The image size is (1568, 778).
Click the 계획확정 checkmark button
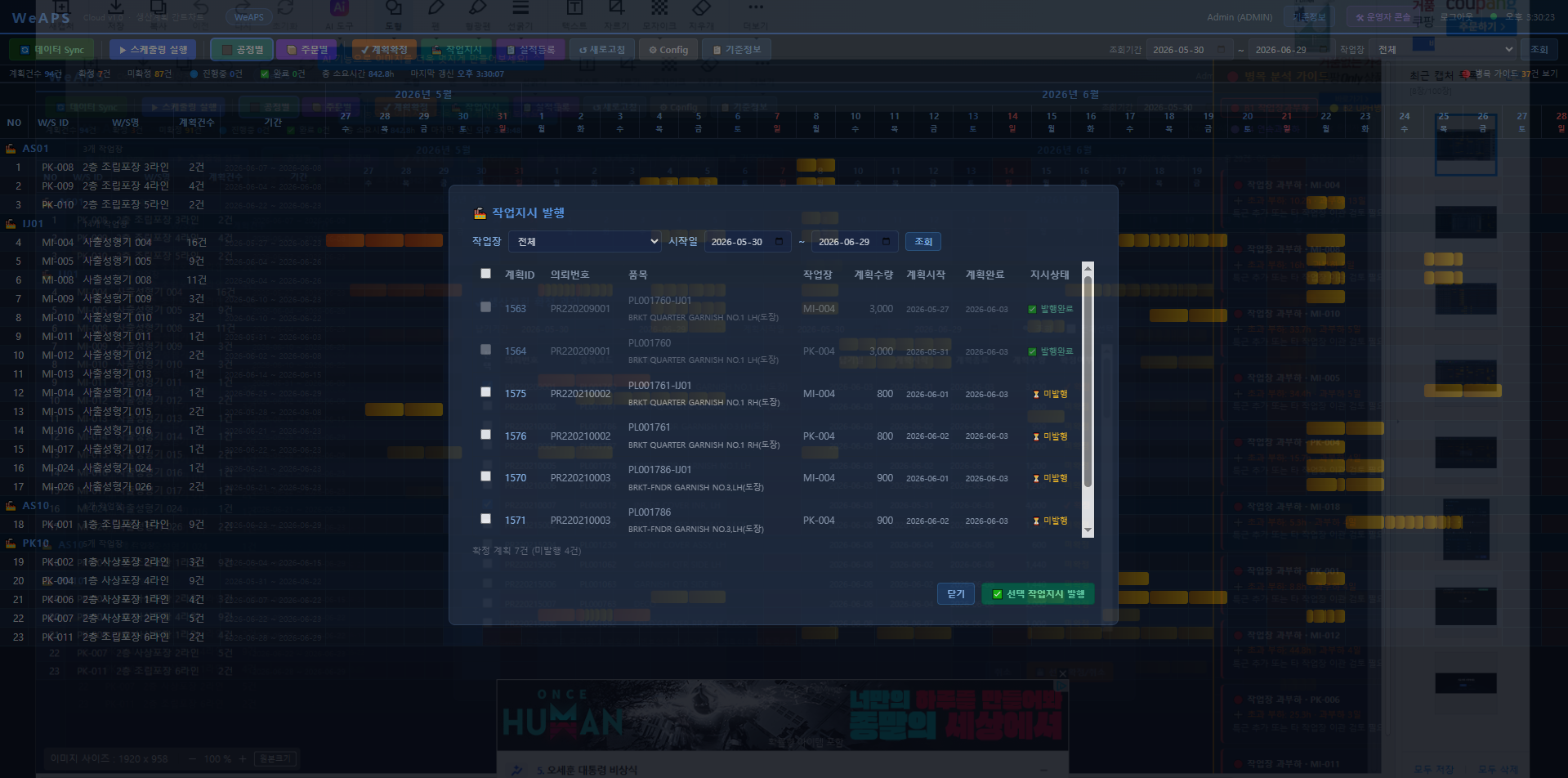point(384,50)
